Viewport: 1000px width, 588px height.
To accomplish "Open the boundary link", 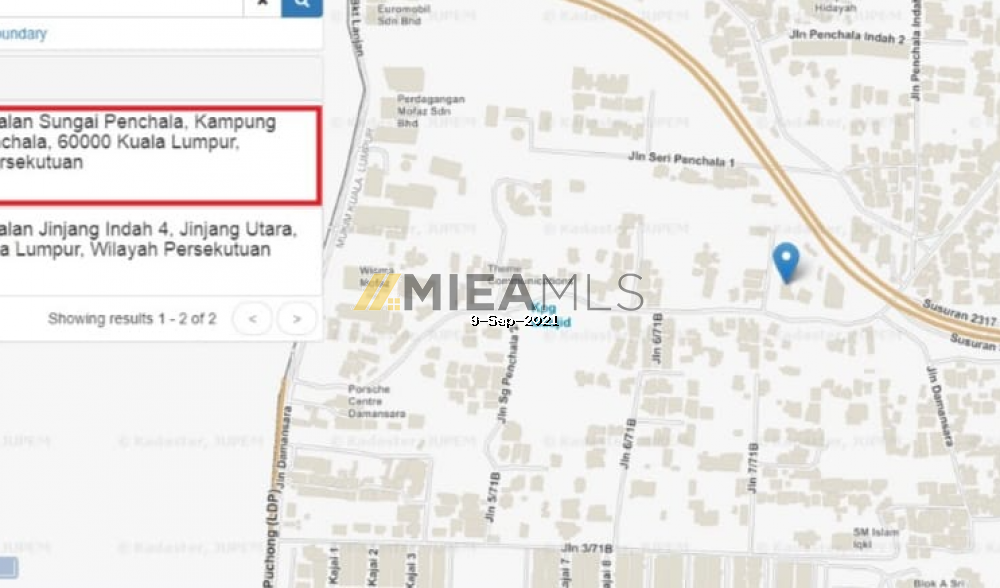I will [23, 33].
